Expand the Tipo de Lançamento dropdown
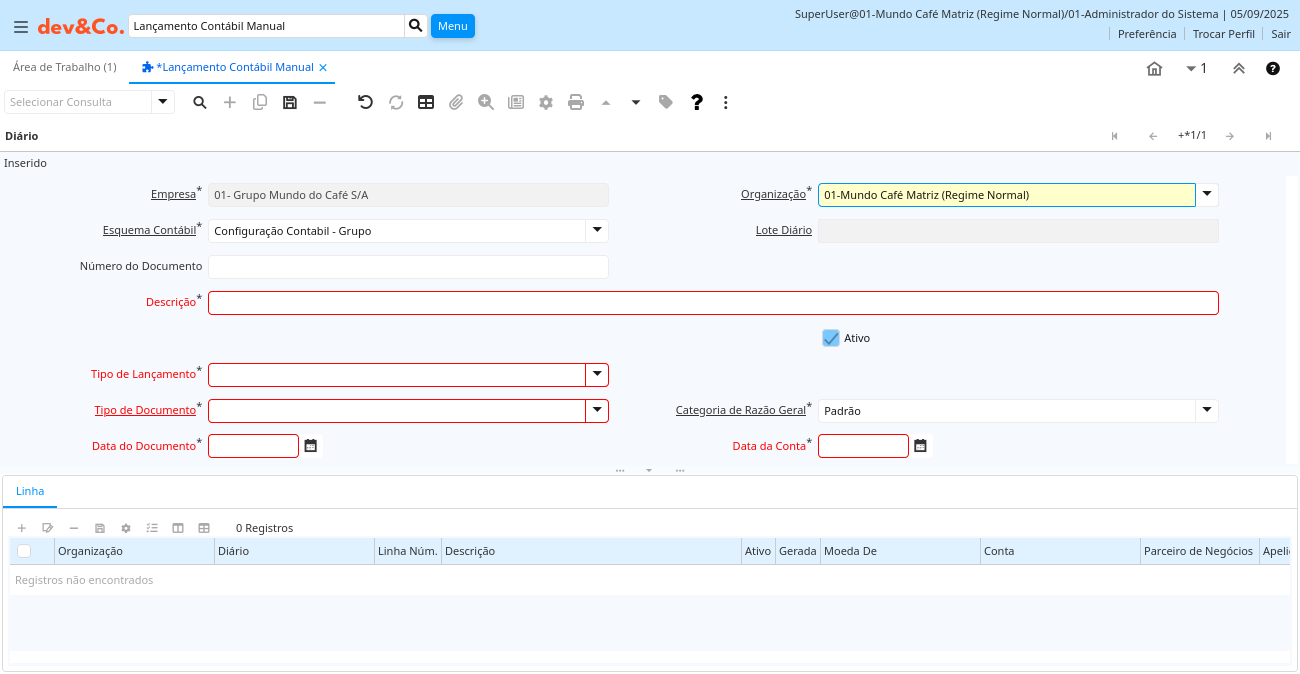This screenshot has width=1300, height=674. [x=597, y=375]
